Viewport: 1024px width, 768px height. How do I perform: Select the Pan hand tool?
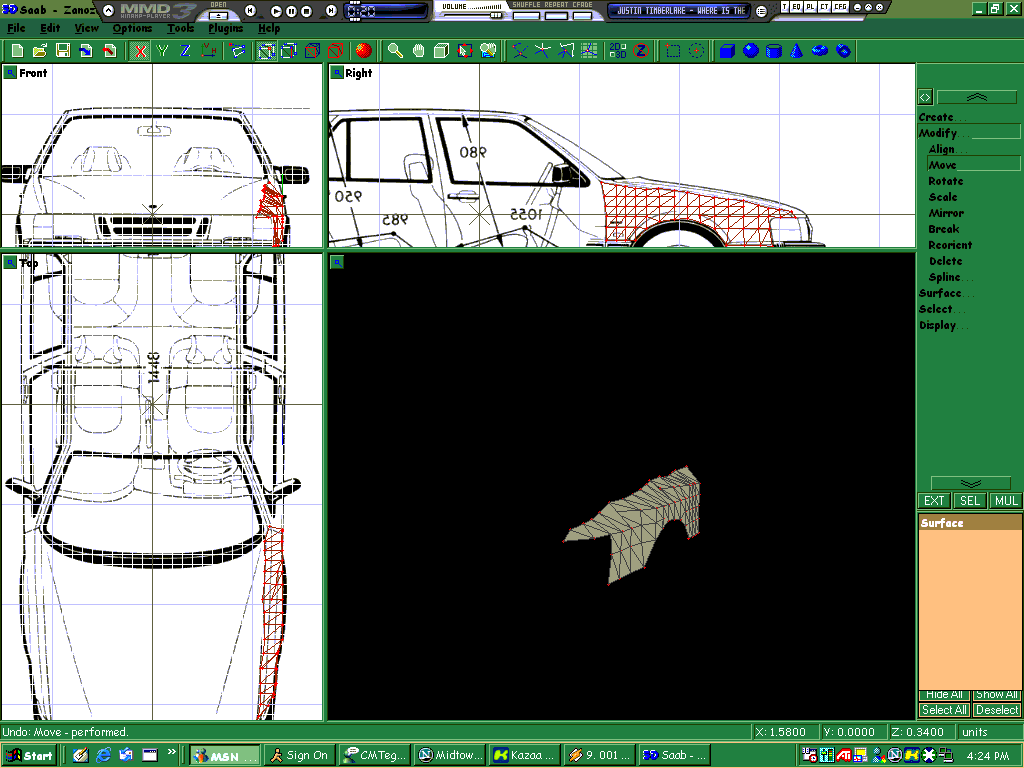(x=418, y=50)
